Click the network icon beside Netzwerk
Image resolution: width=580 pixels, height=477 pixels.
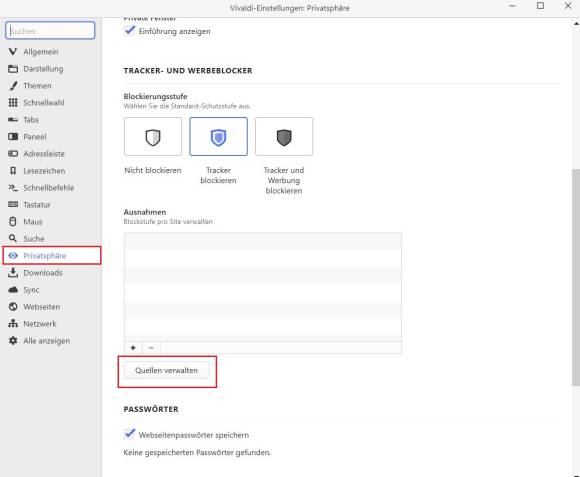click(x=13, y=324)
